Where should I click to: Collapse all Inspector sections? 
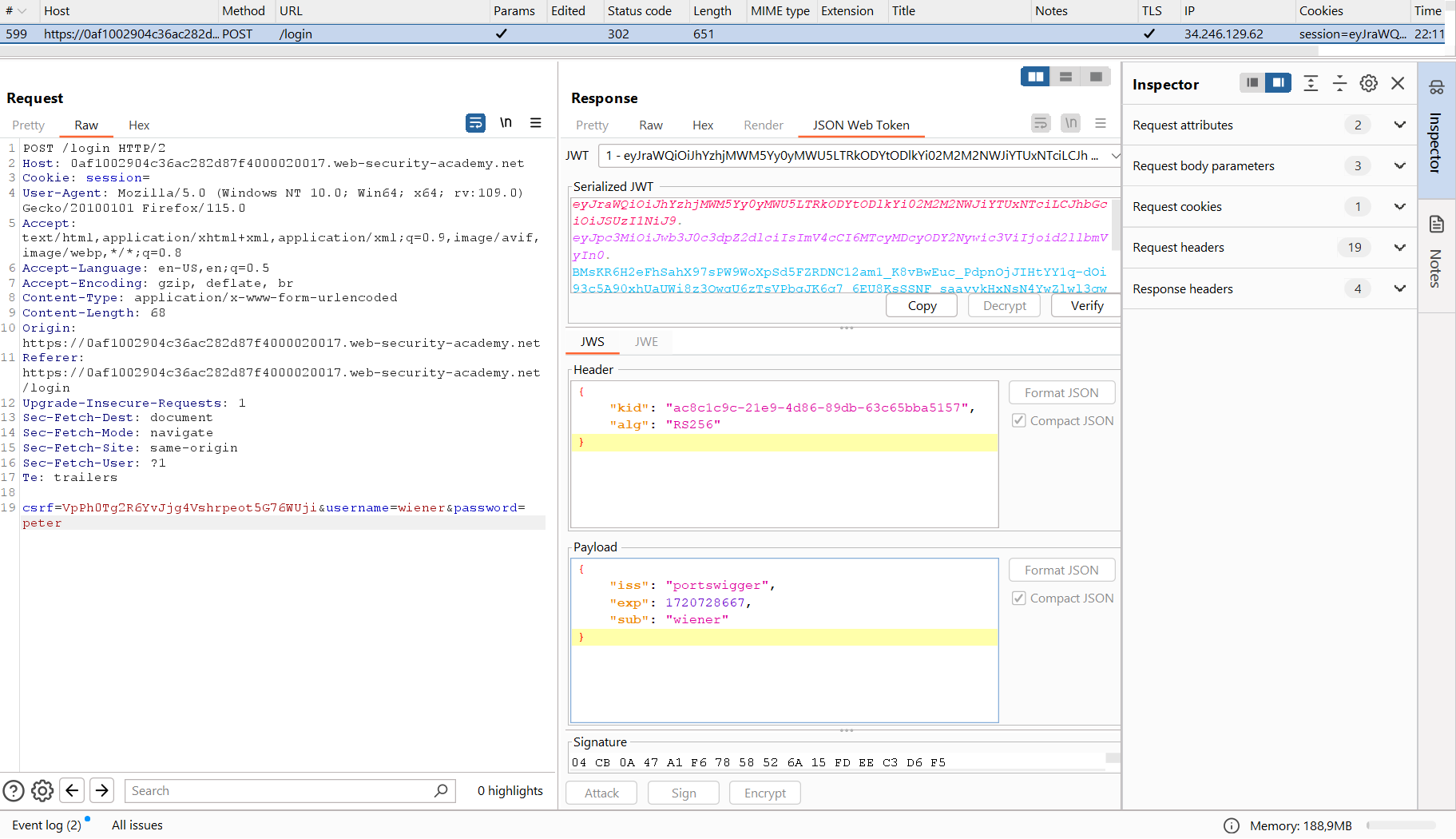(1339, 83)
